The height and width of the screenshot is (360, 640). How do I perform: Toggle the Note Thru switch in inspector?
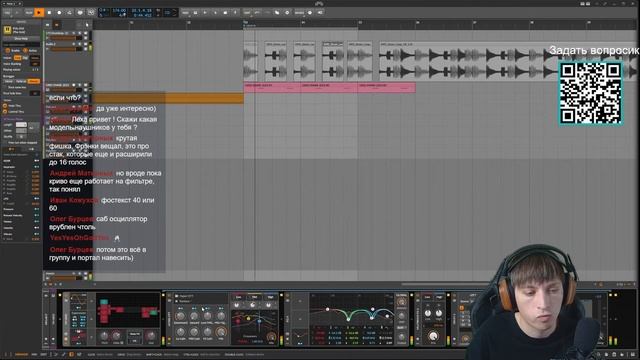[5, 106]
